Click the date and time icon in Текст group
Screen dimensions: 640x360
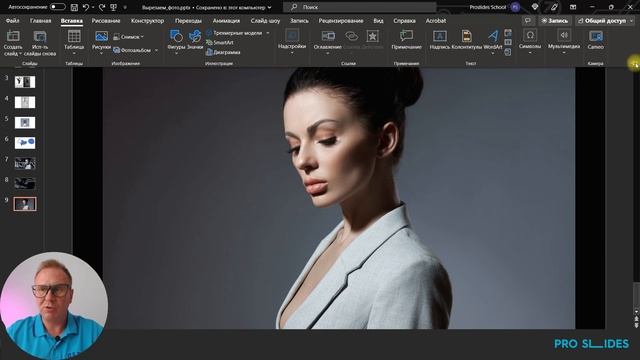pyautogui.click(x=508, y=33)
